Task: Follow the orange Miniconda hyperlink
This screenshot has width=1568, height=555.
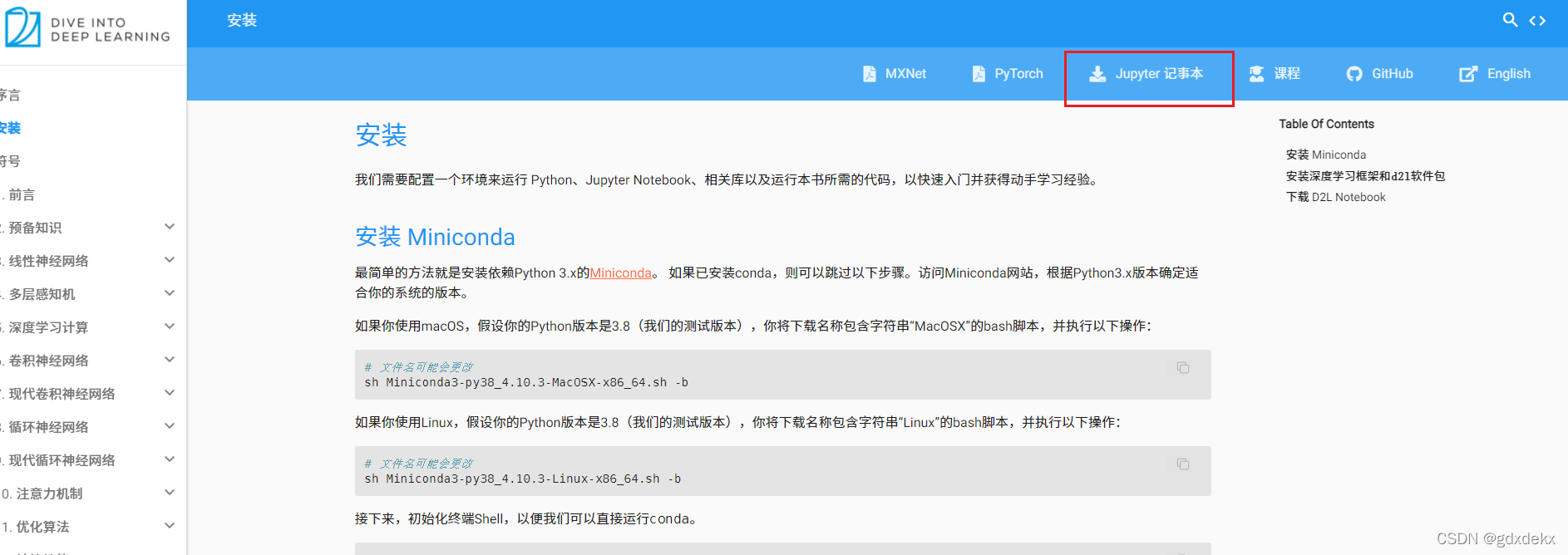Action: (x=621, y=273)
